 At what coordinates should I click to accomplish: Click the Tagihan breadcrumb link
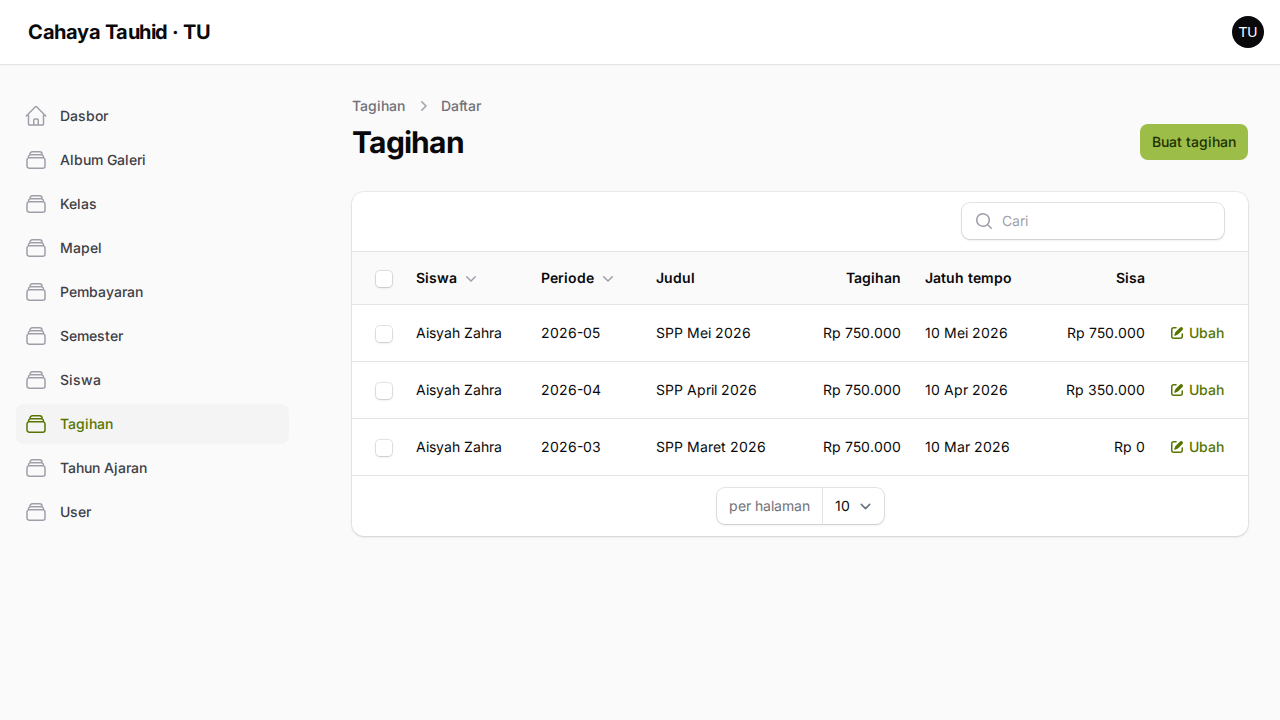[379, 106]
